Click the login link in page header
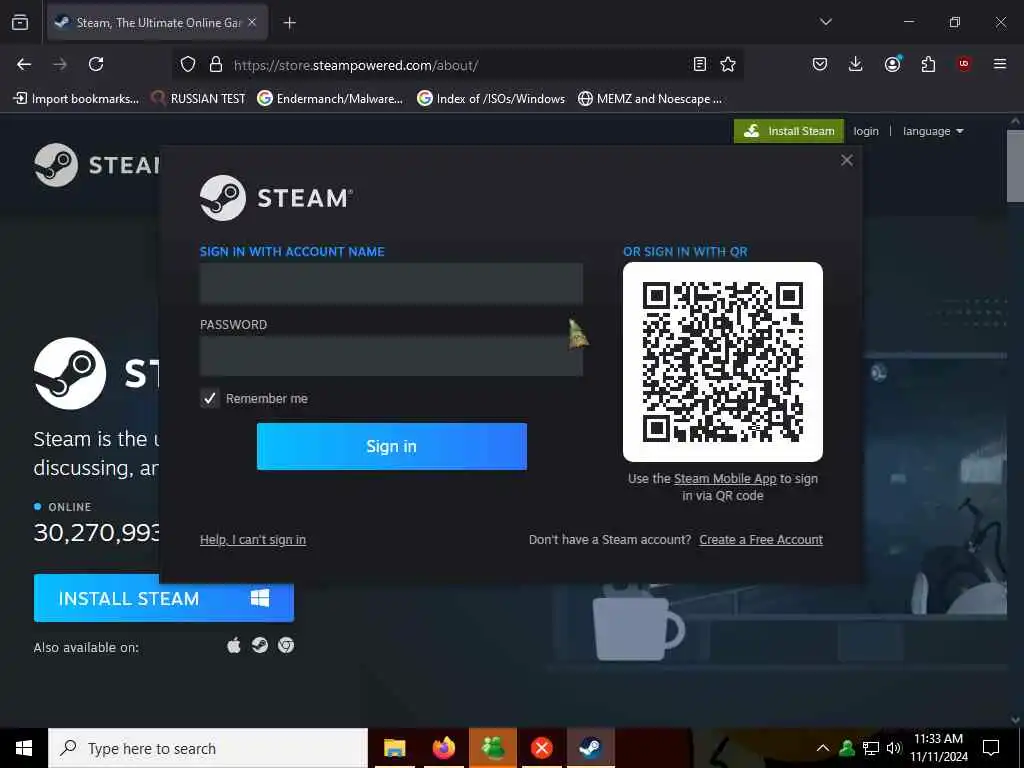 click(x=866, y=131)
